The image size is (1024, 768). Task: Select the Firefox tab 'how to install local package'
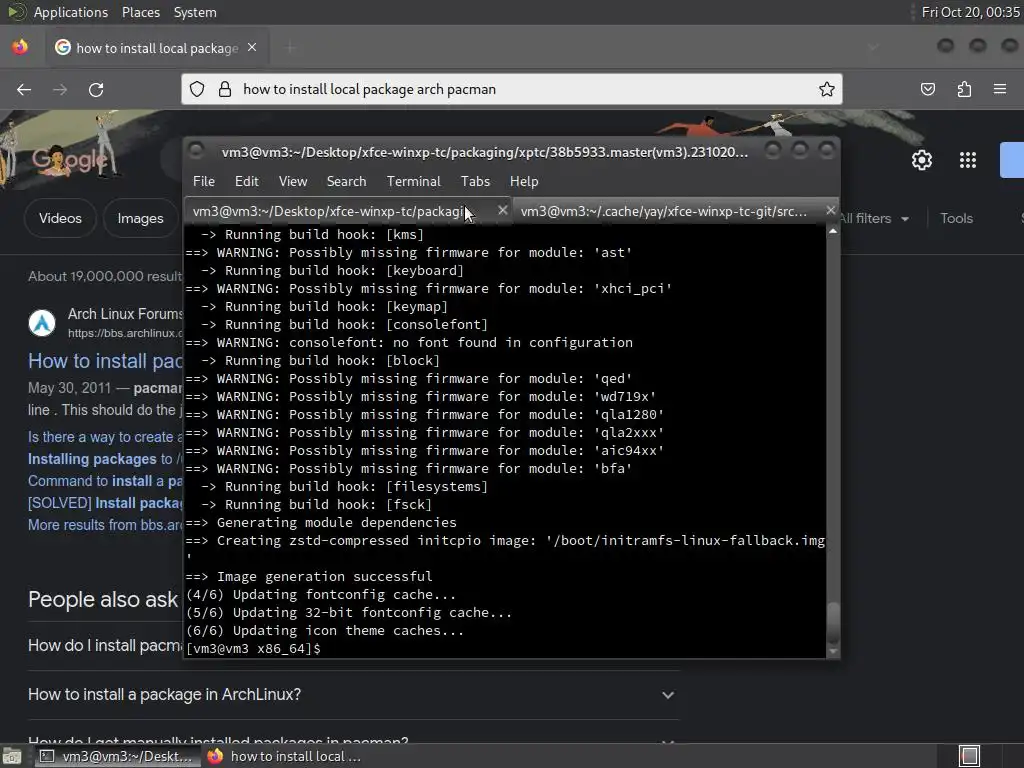point(157,48)
